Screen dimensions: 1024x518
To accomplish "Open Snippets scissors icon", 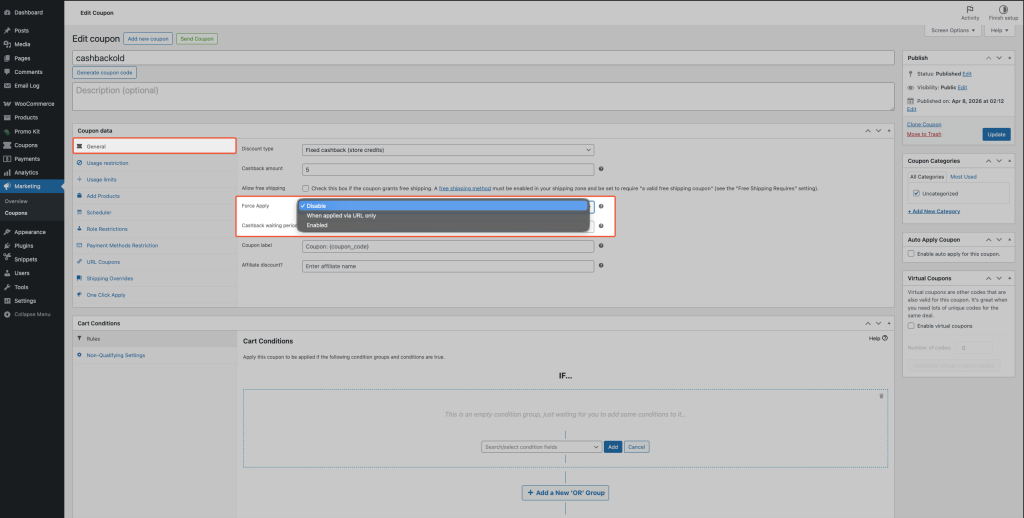I will (7, 259).
